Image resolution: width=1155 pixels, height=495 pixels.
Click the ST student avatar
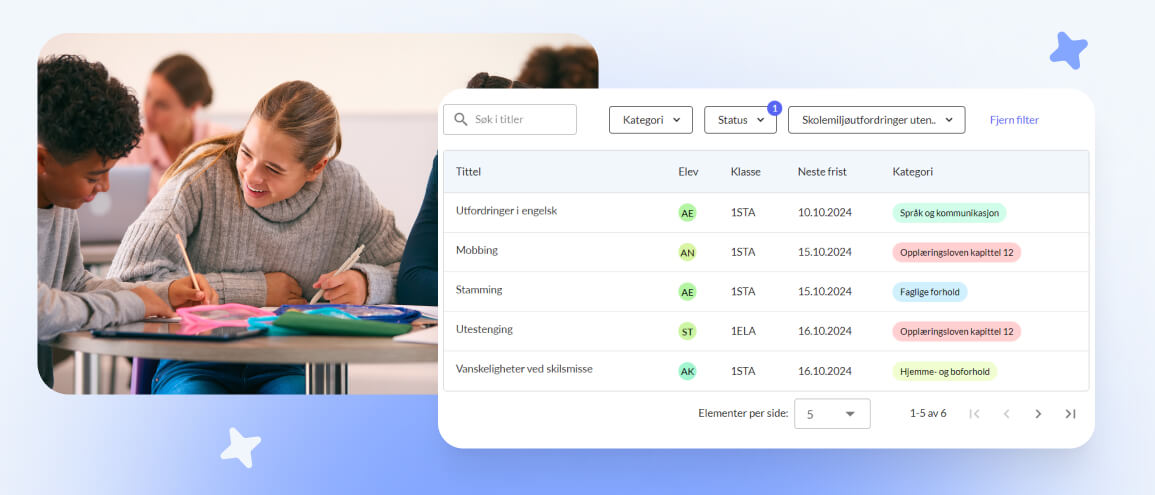click(x=687, y=331)
